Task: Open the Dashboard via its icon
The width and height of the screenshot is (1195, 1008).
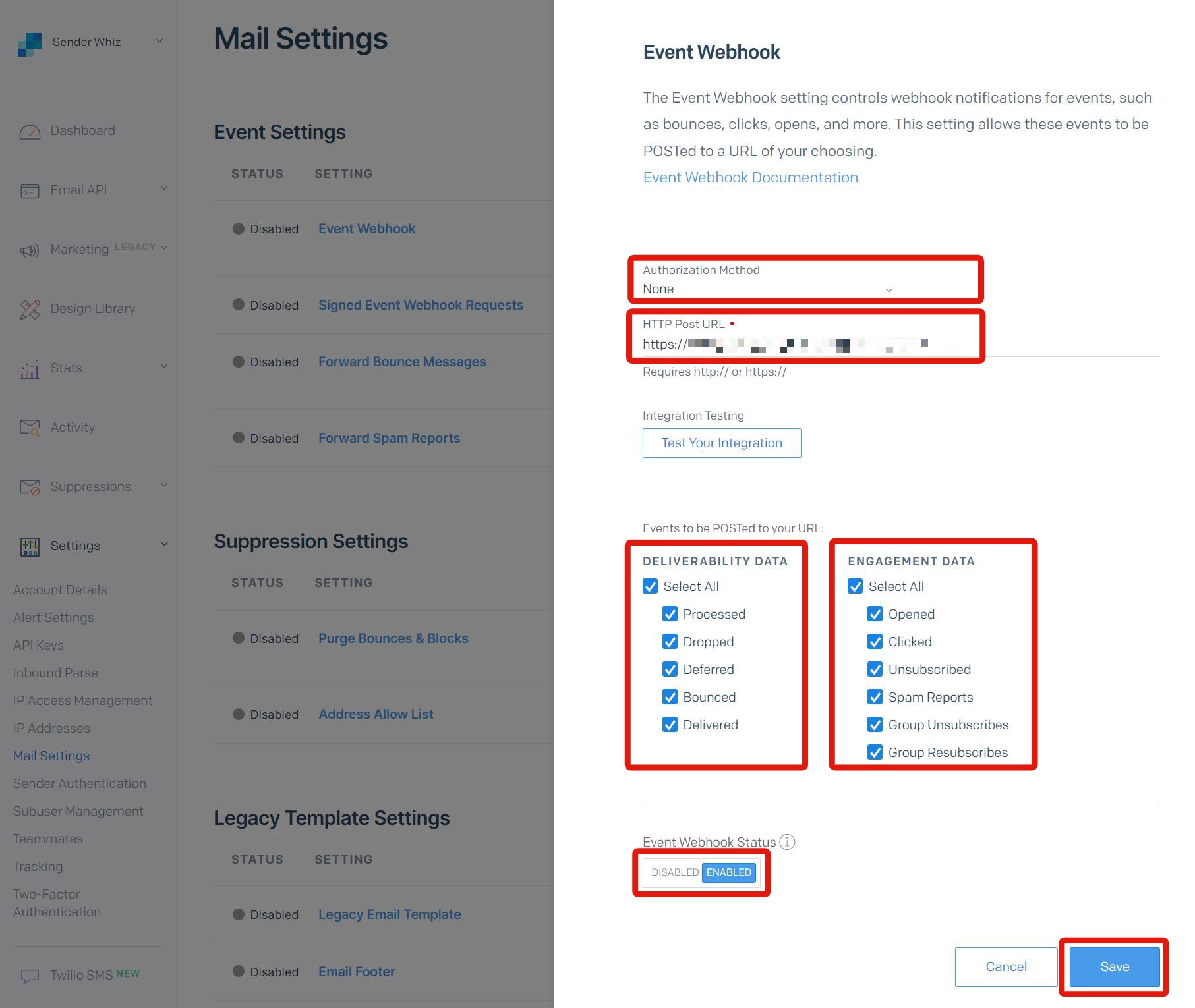Action: (30, 131)
